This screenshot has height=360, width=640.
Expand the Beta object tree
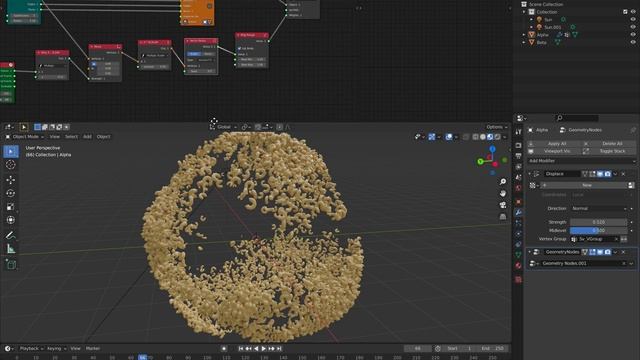(524, 42)
